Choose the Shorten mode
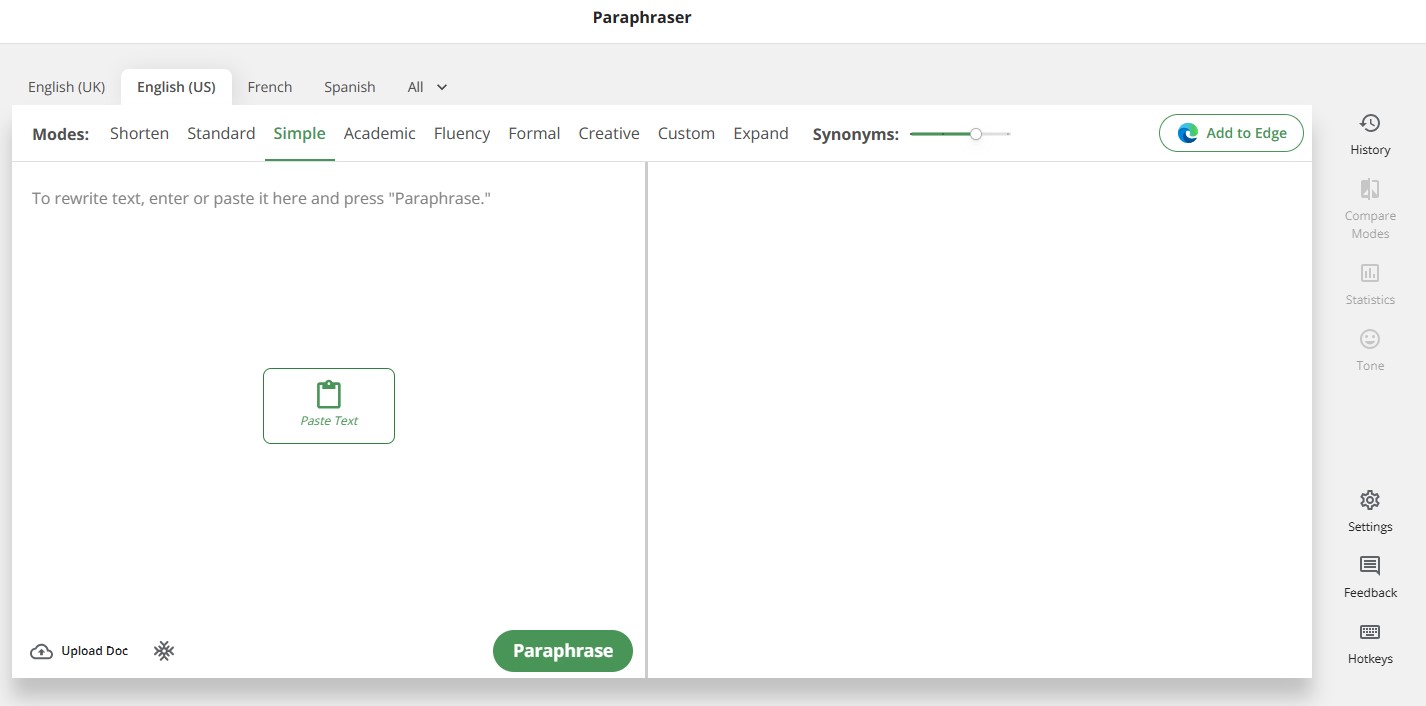 [x=139, y=133]
